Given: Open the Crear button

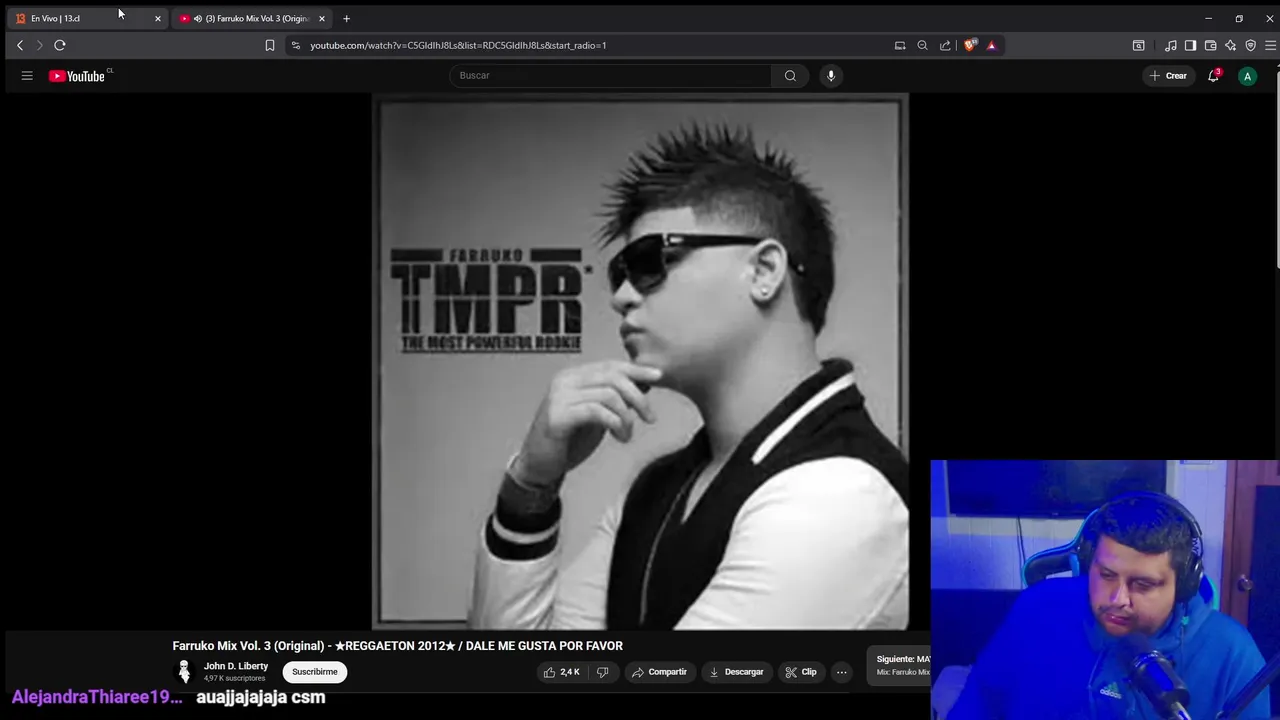Looking at the screenshot, I should tap(1168, 76).
